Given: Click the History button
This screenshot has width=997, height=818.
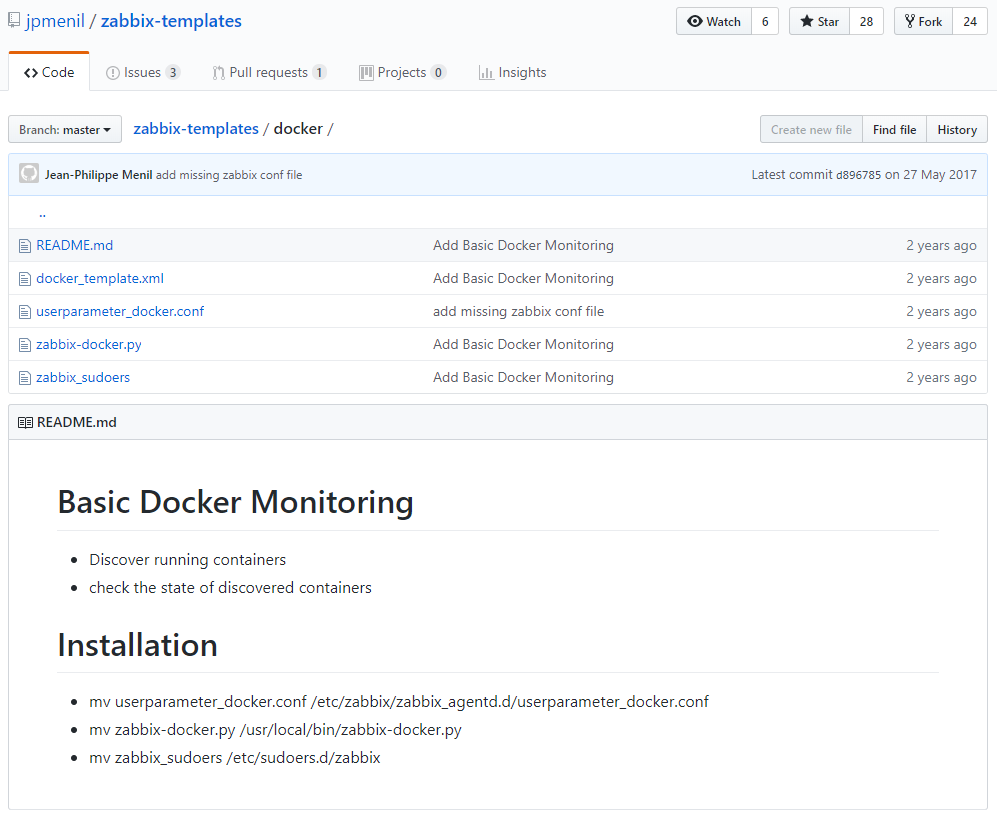Looking at the screenshot, I should 956,130.
